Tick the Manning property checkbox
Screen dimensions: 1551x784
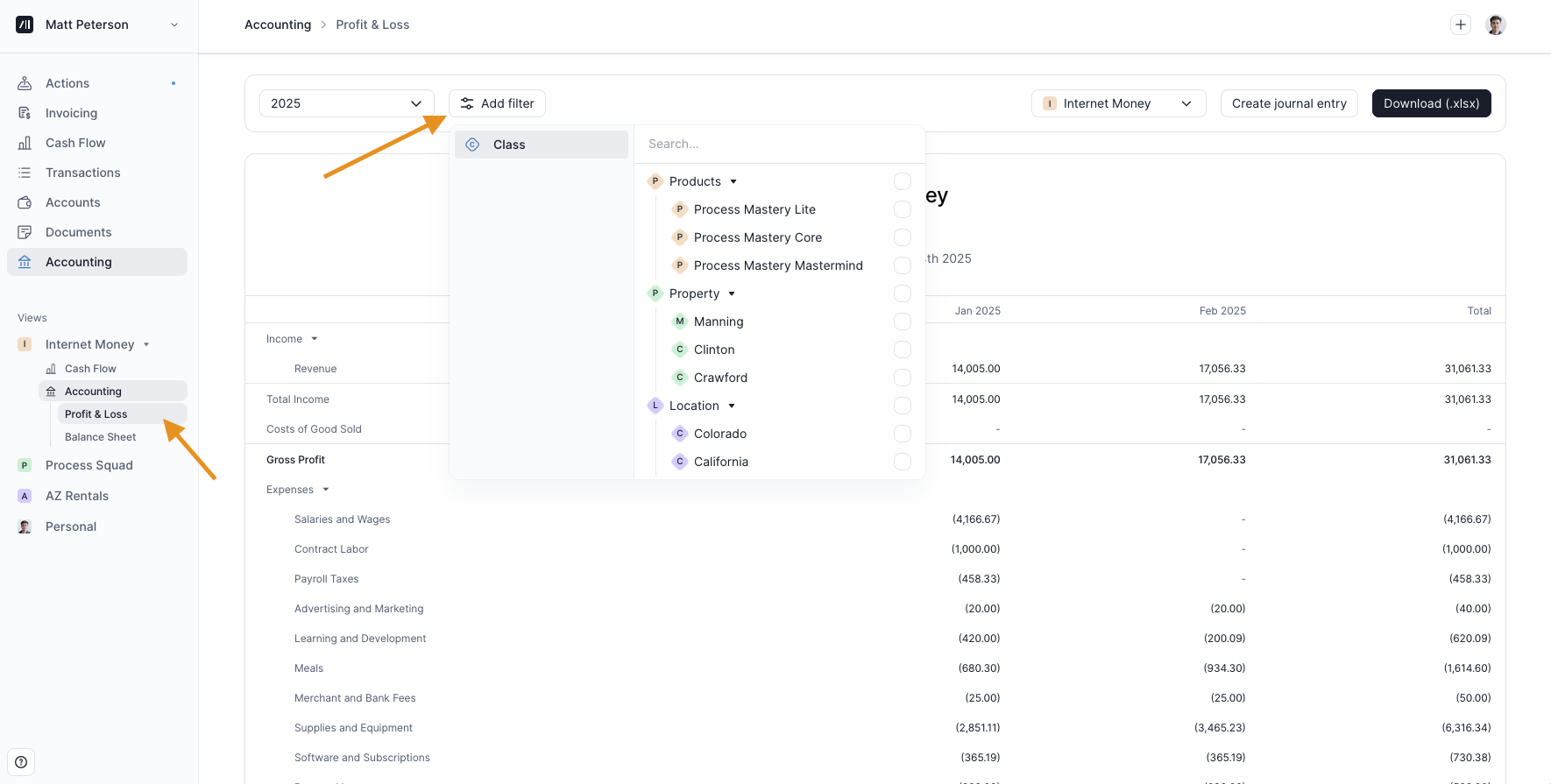pyautogui.click(x=902, y=321)
